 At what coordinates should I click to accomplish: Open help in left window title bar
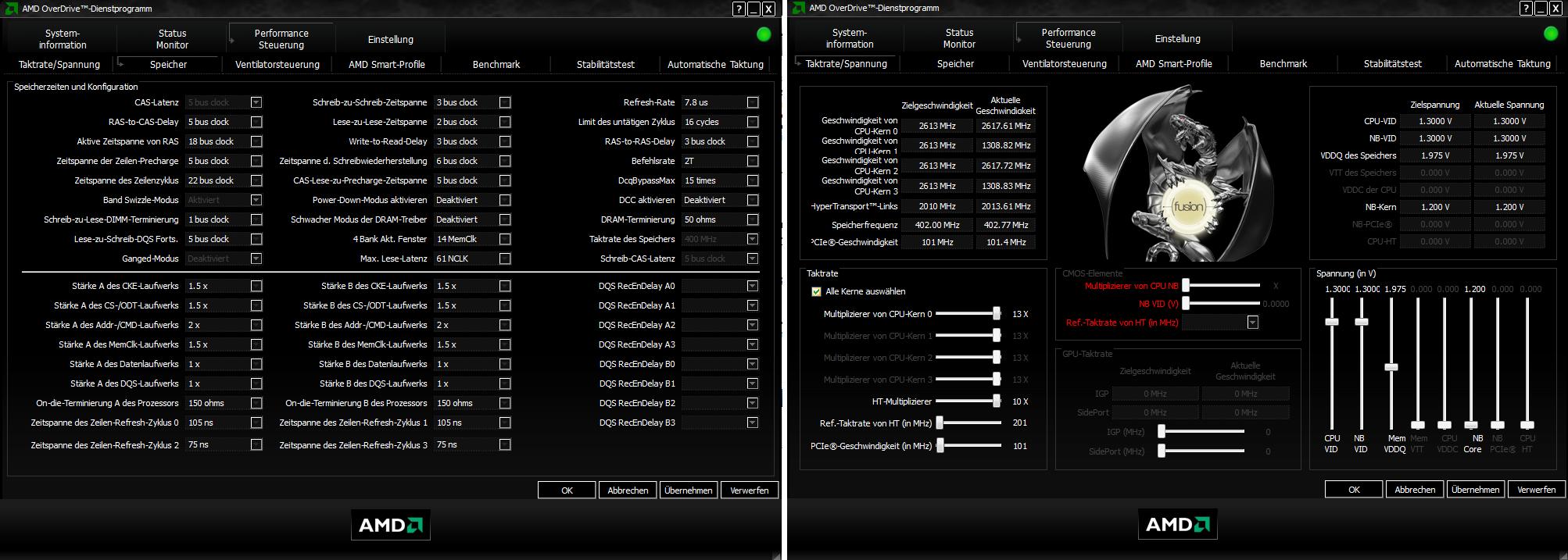739,9
